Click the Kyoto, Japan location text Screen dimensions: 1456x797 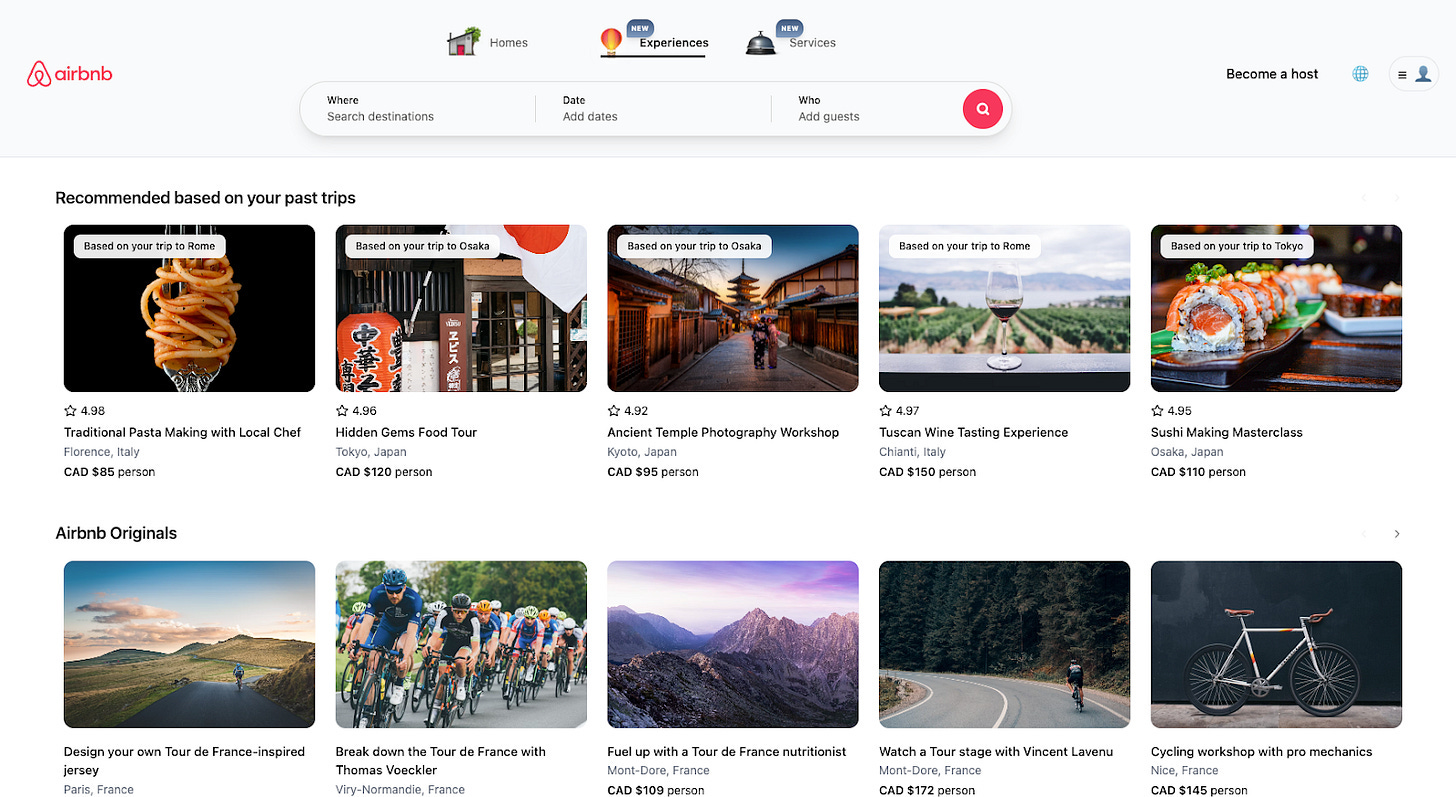[x=642, y=452]
